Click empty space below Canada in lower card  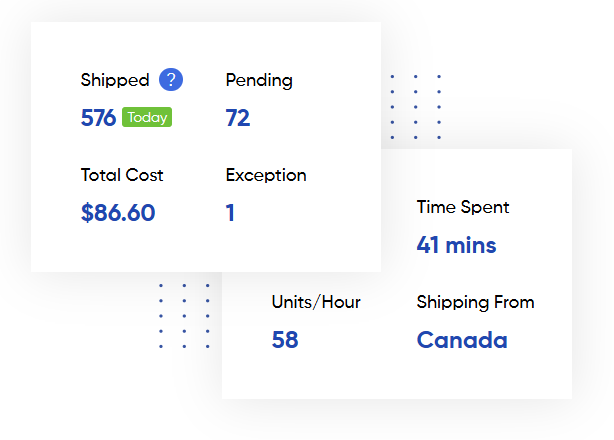pos(462,375)
